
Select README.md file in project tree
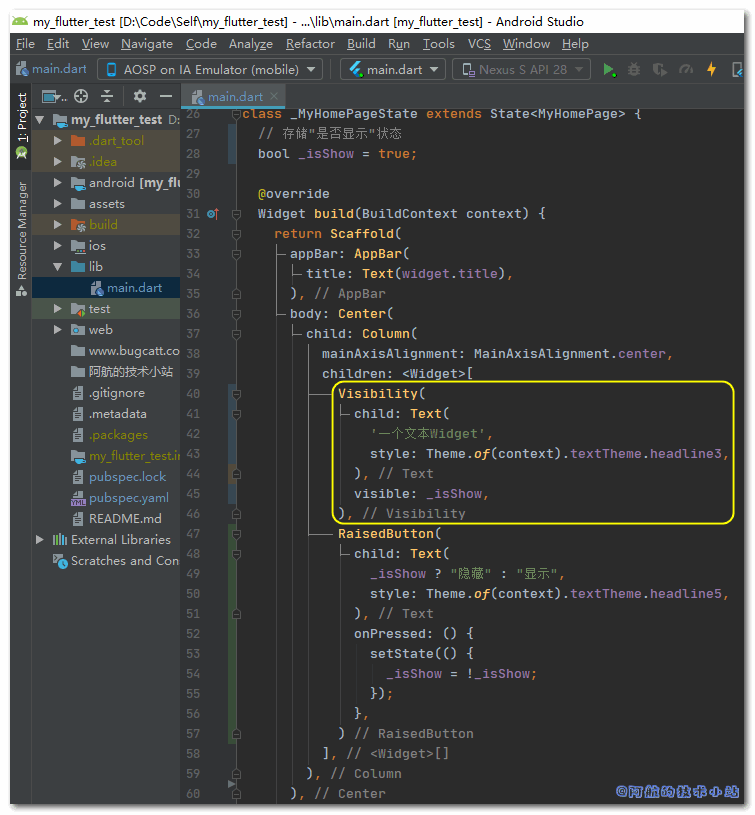[124, 519]
